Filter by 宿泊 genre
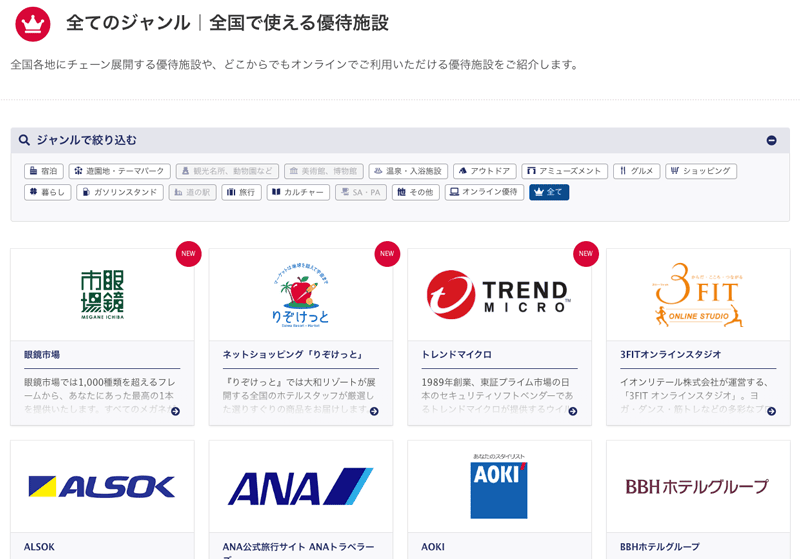The width and height of the screenshot is (800, 559). (x=44, y=171)
